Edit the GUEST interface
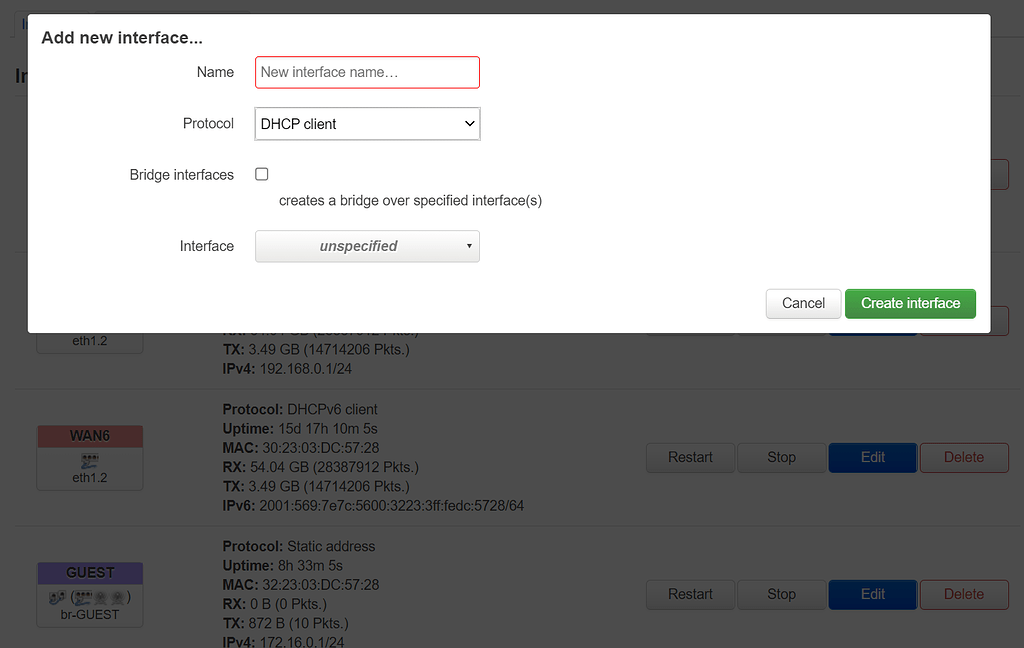Viewport: 1024px width, 648px height. (872, 594)
